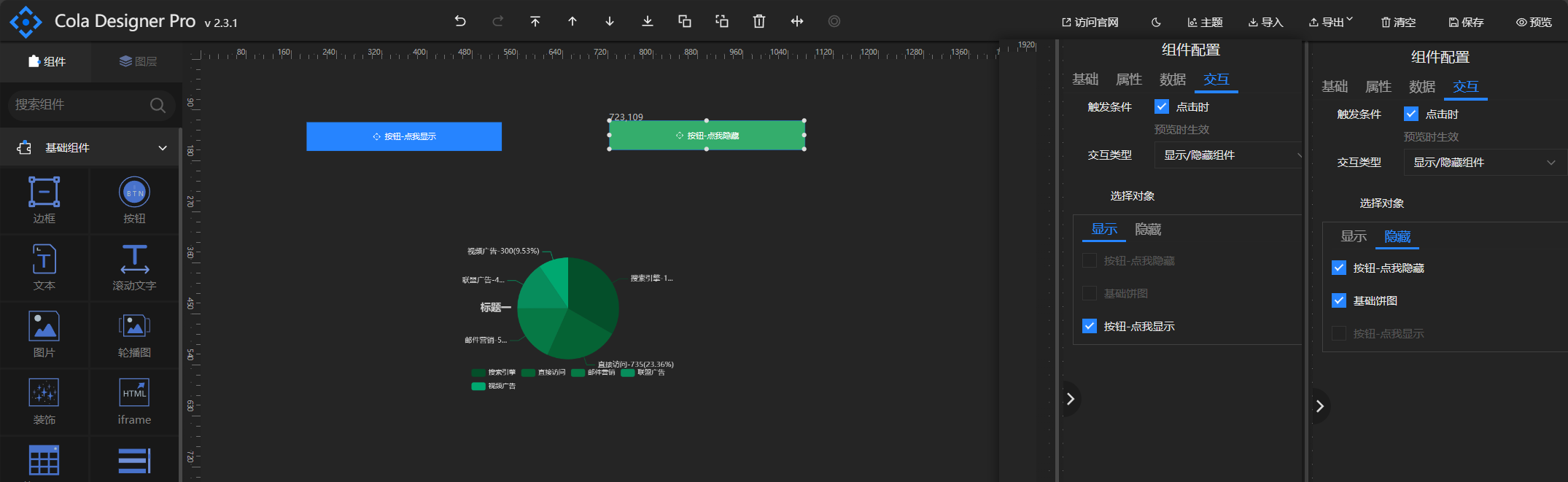Collapse the 基础组件 section
This screenshot has width=1568, height=482.
163,148
